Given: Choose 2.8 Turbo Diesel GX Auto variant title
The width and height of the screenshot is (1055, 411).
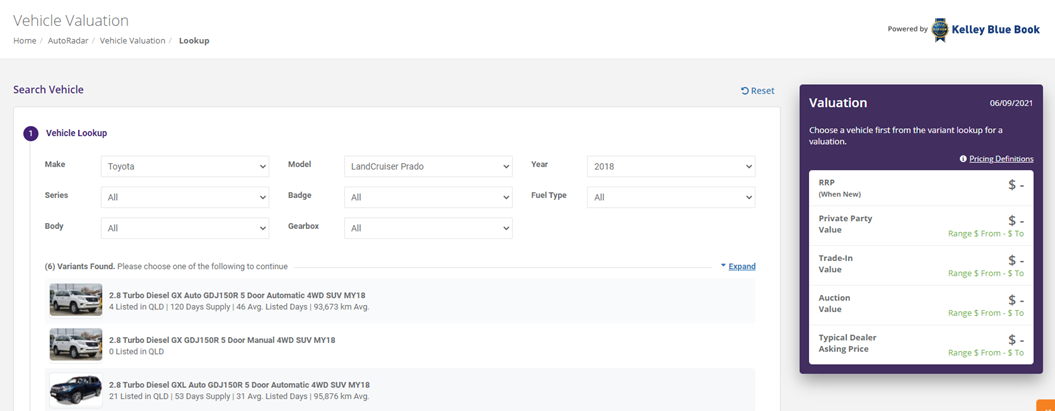Looking at the screenshot, I should point(237,295).
